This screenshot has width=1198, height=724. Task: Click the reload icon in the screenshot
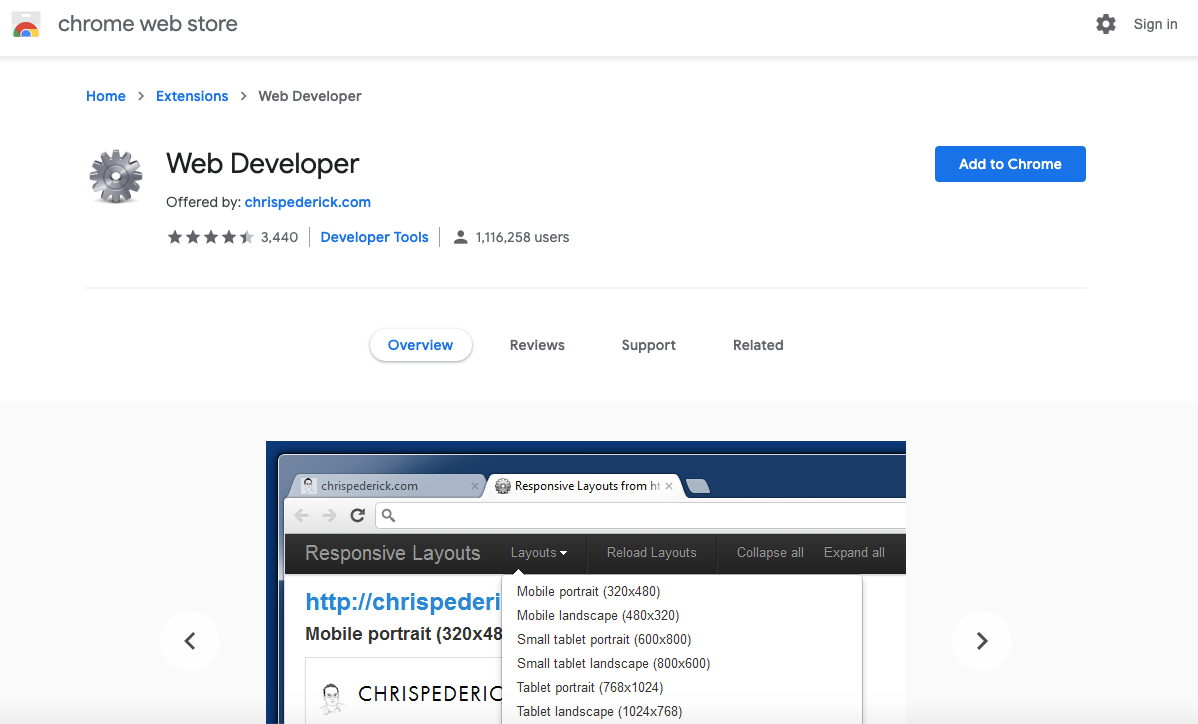(358, 516)
